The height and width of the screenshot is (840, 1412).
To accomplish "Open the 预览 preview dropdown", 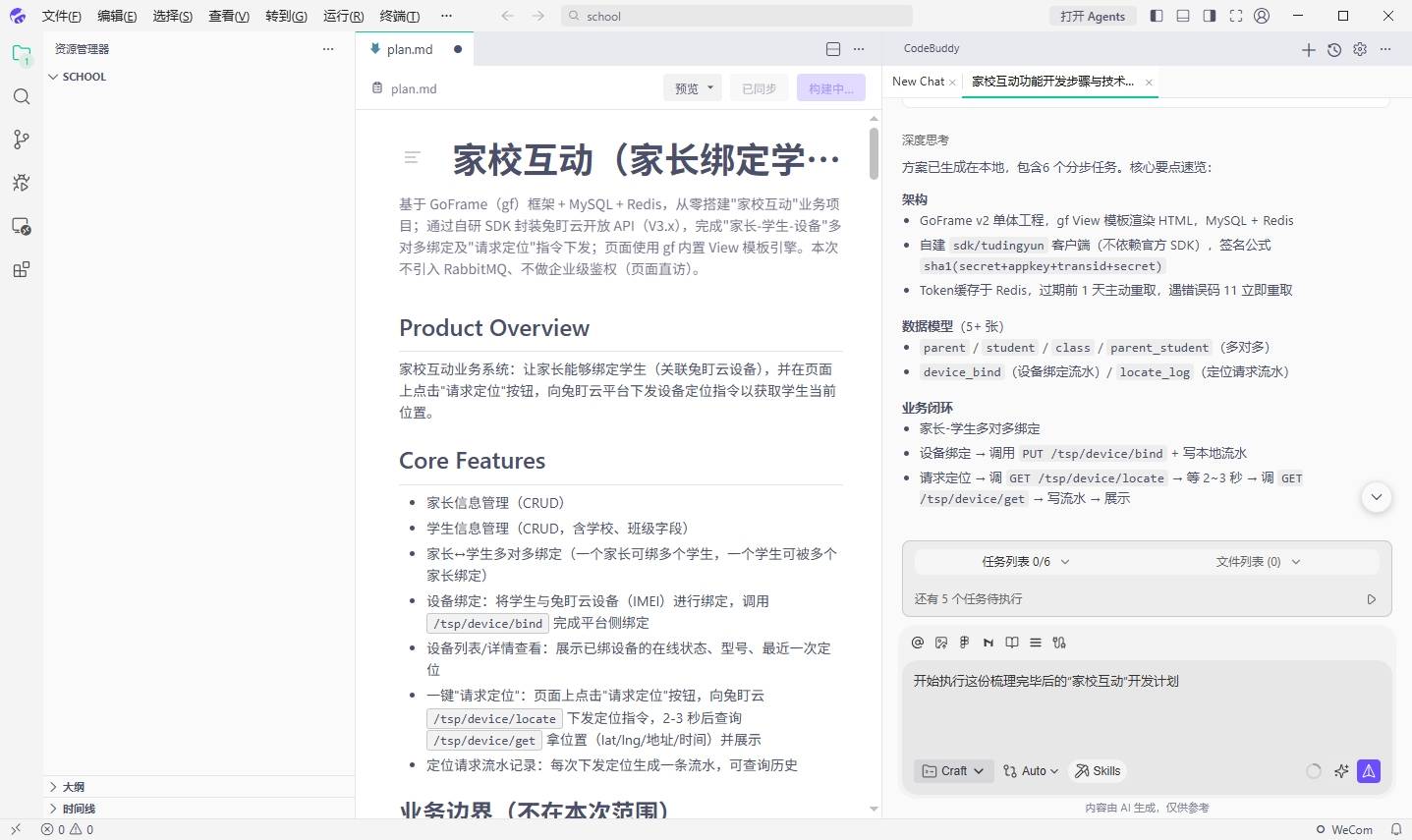I will coord(693,88).
